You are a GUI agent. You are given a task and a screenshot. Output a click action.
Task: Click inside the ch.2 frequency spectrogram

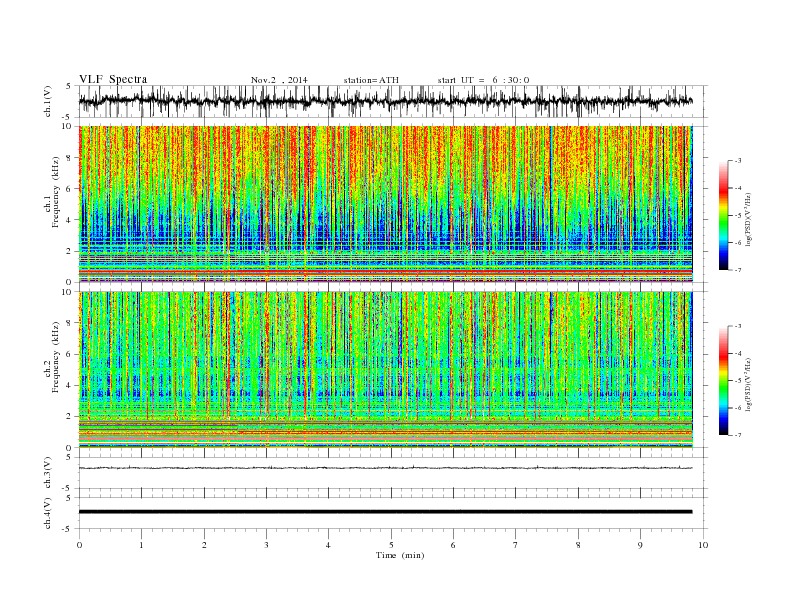(386, 370)
